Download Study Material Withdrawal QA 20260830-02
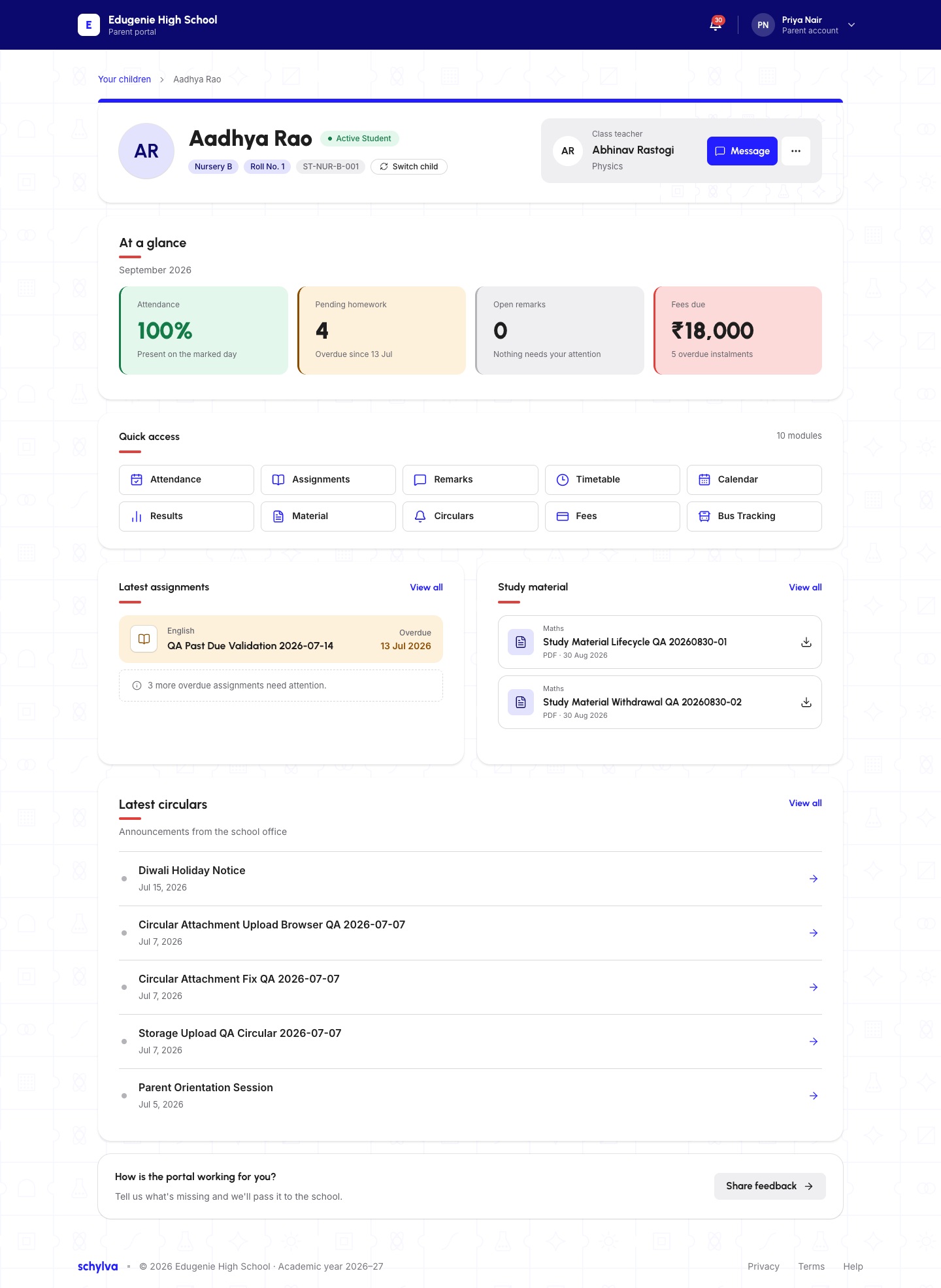Screen dimensions: 941x1288 806,702
